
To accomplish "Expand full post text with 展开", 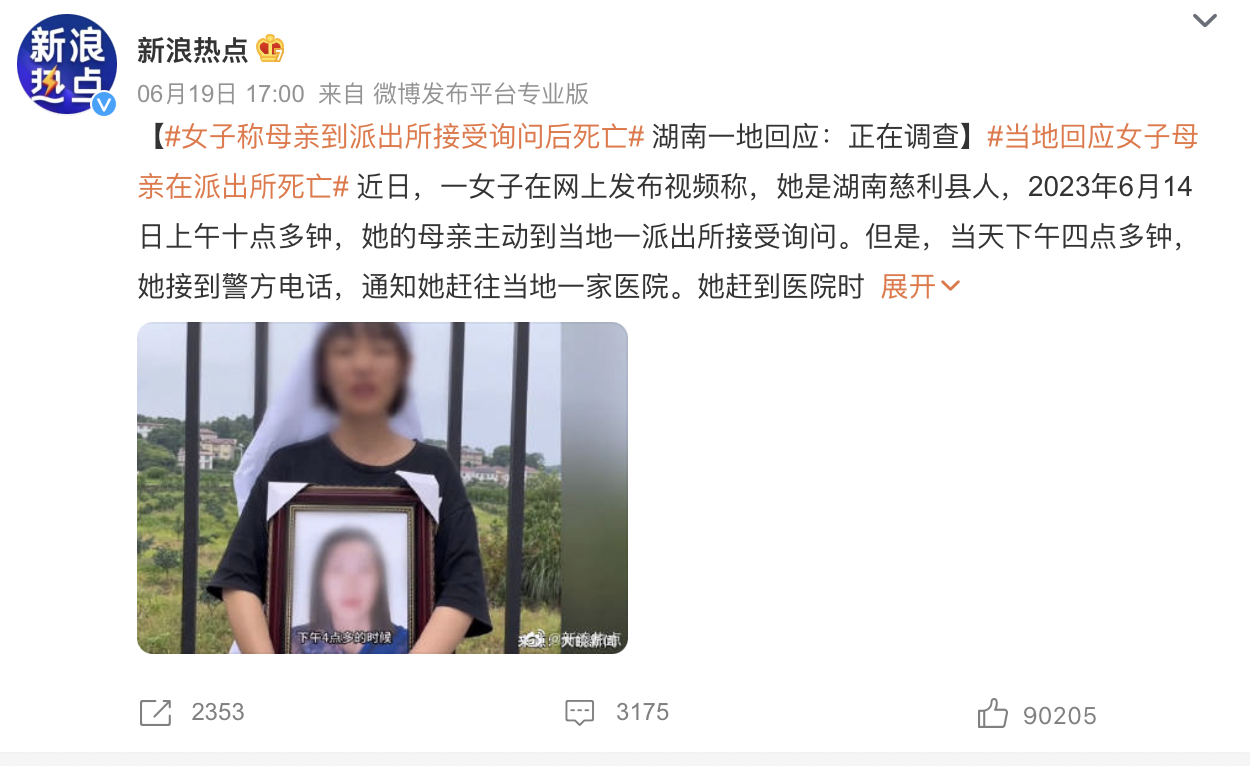I will (x=908, y=287).
